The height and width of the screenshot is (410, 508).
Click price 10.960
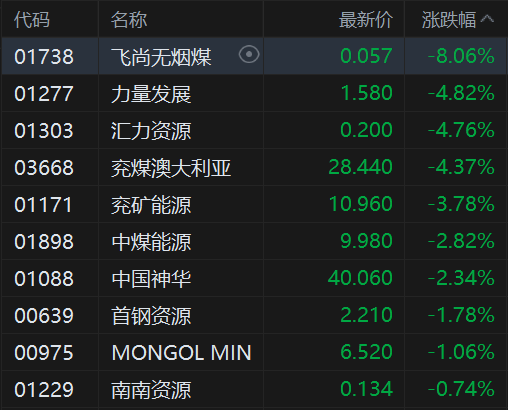point(361,204)
